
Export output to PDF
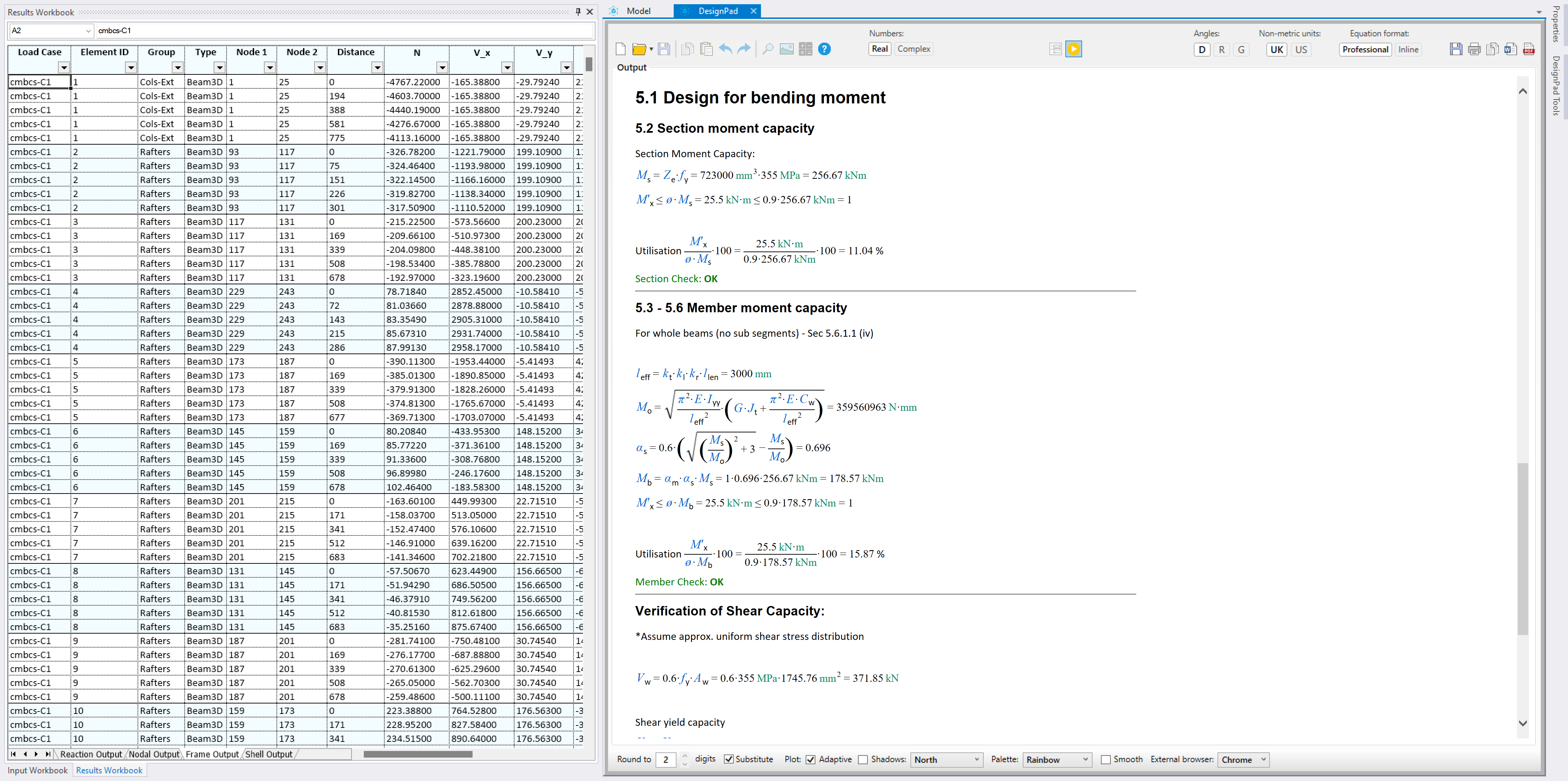pos(1529,49)
